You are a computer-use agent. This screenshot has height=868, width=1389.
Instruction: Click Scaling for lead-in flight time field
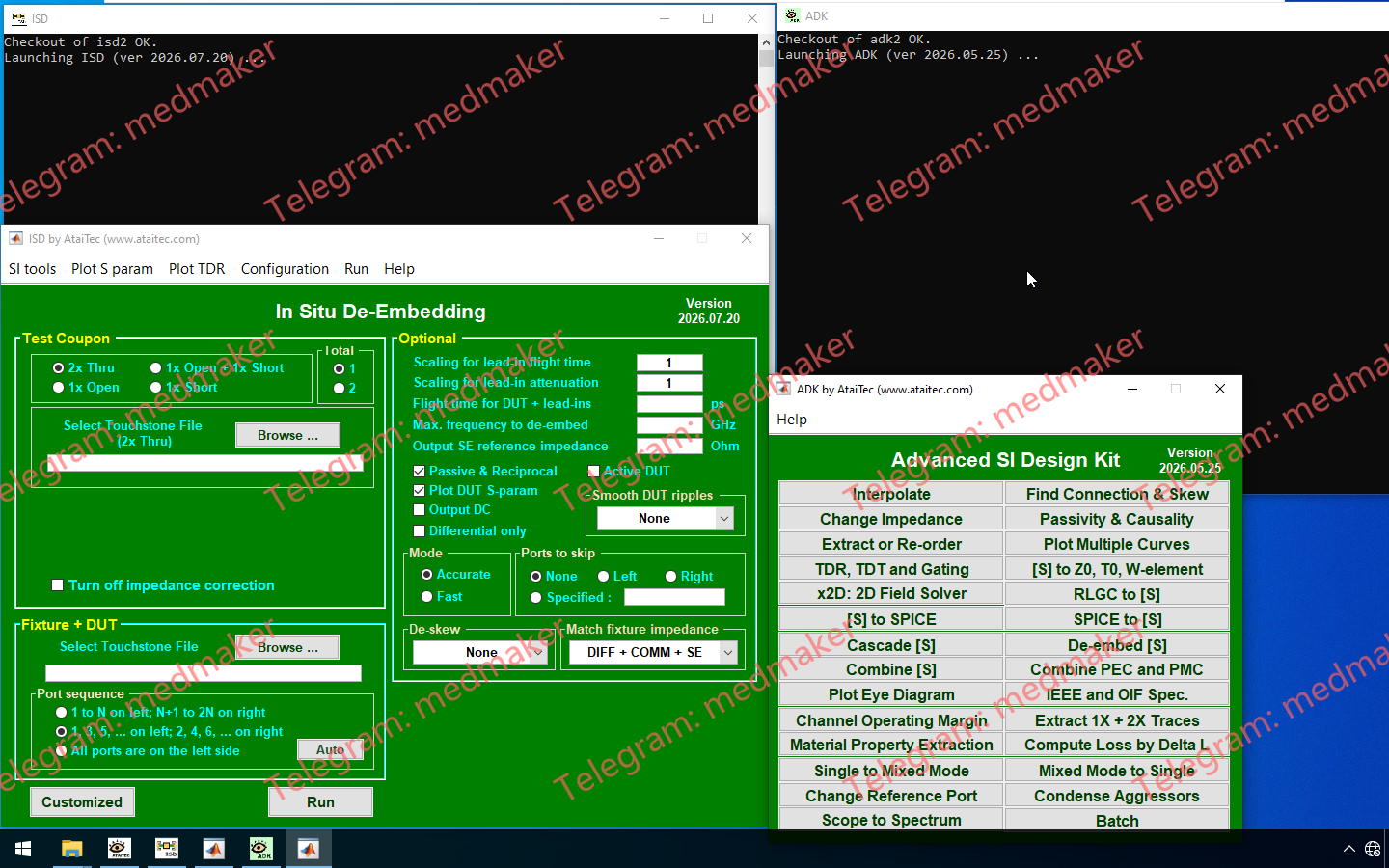pos(669,363)
